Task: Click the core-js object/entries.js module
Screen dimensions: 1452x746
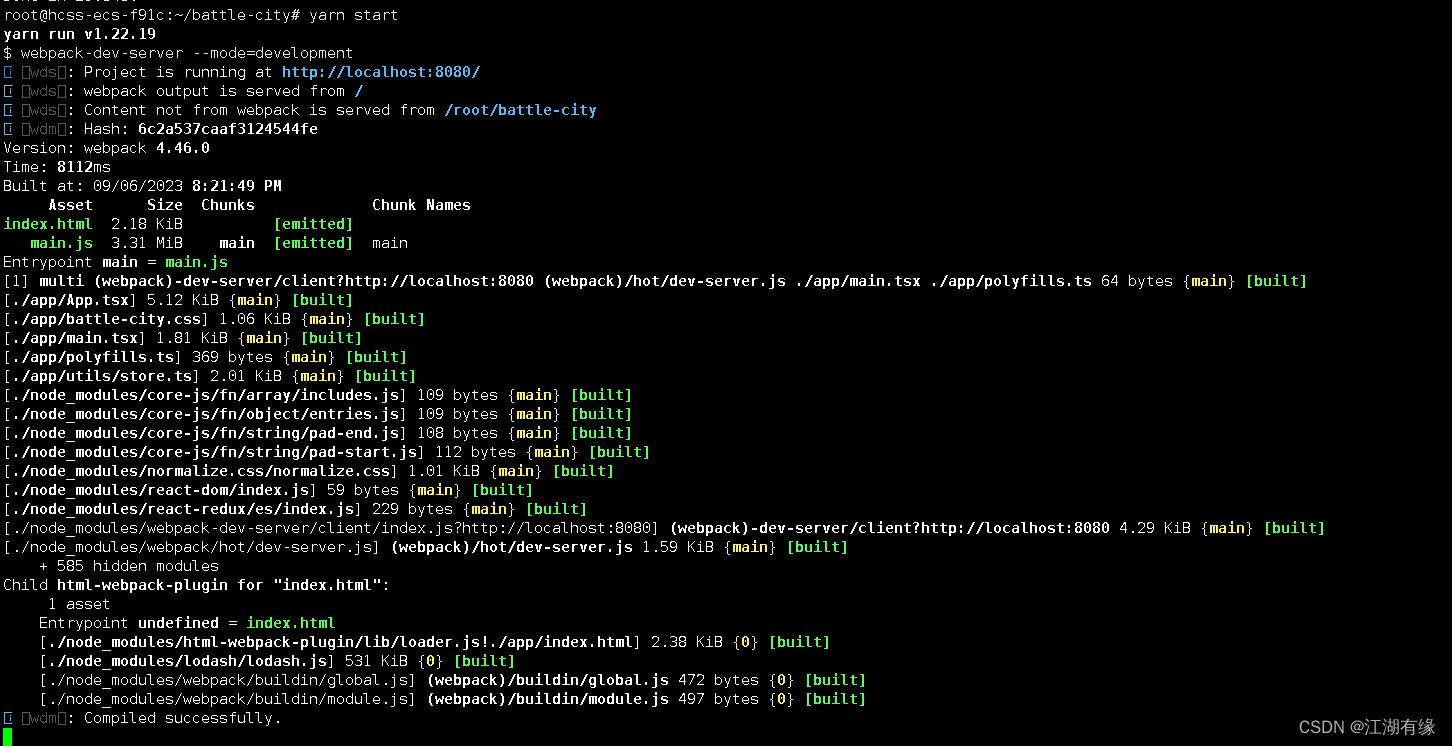Action: (x=318, y=414)
